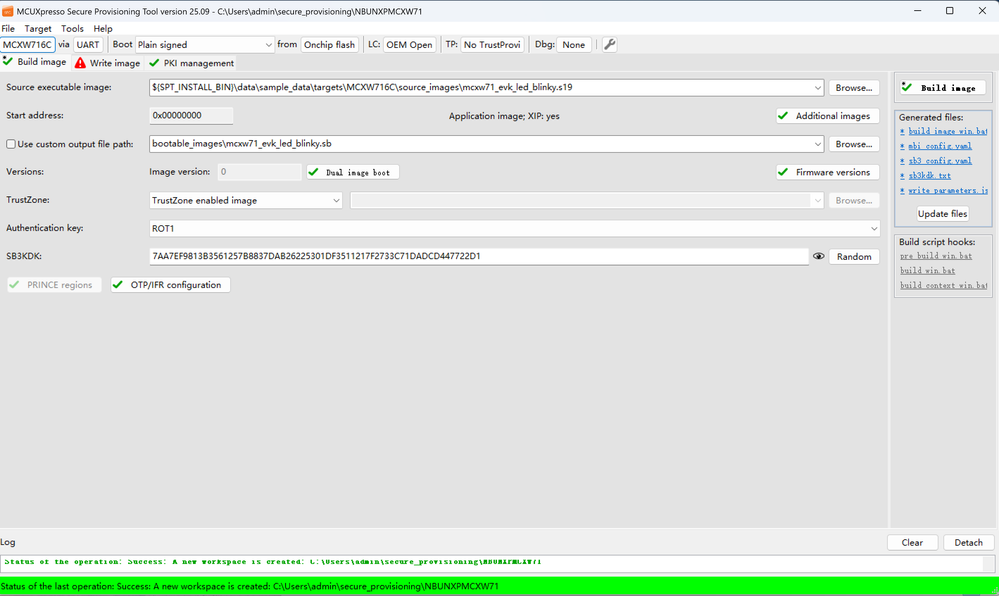Open the sb3kdk.txt generated file link

point(929,175)
